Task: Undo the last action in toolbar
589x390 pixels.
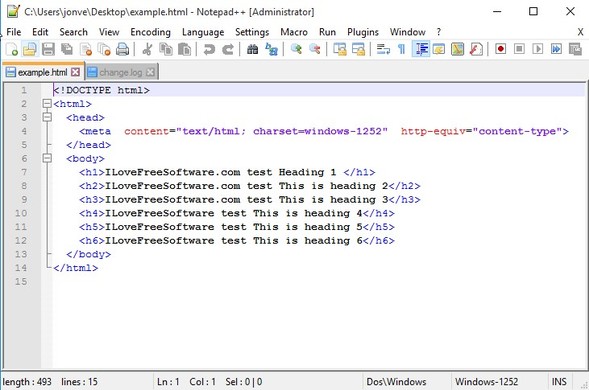Action: 209,49
